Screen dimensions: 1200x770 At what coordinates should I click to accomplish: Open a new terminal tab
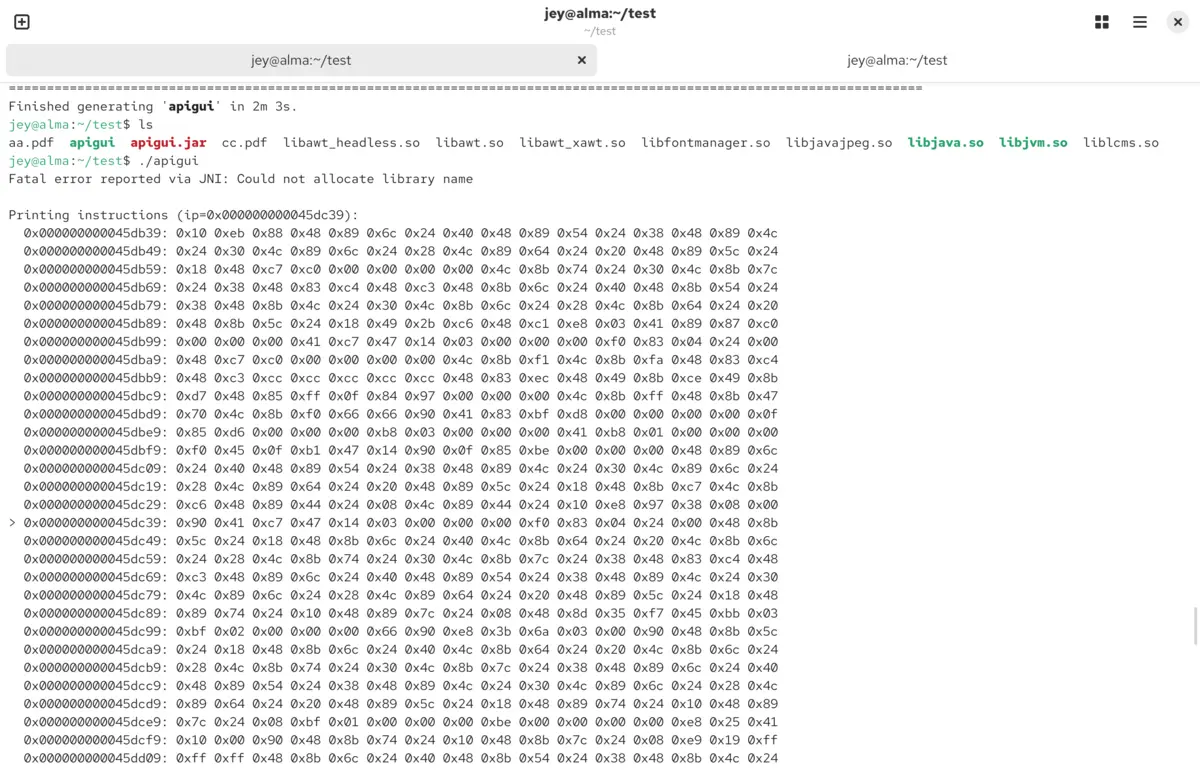coord(22,22)
